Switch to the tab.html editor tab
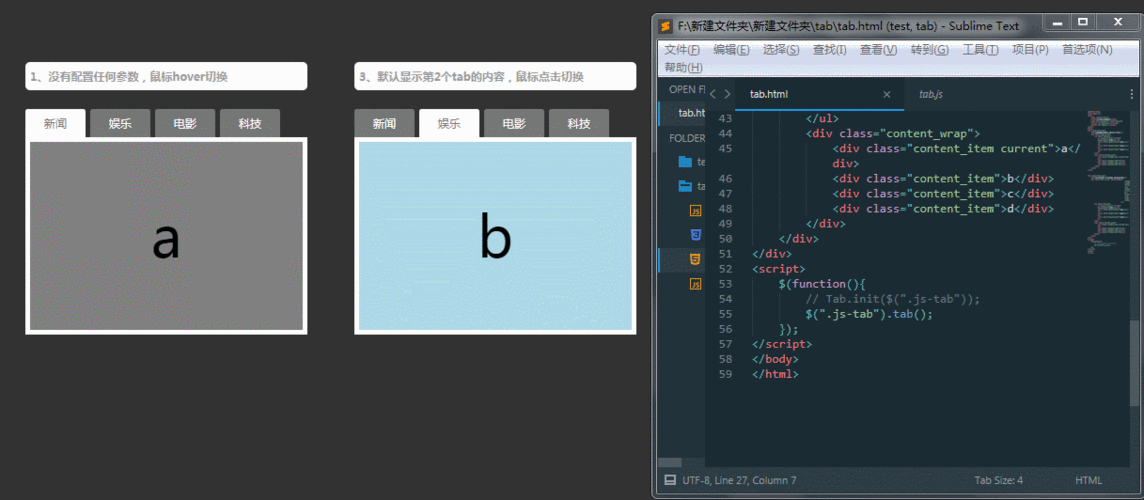Viewport: 1144px width, 500px height. click(819, 94)
